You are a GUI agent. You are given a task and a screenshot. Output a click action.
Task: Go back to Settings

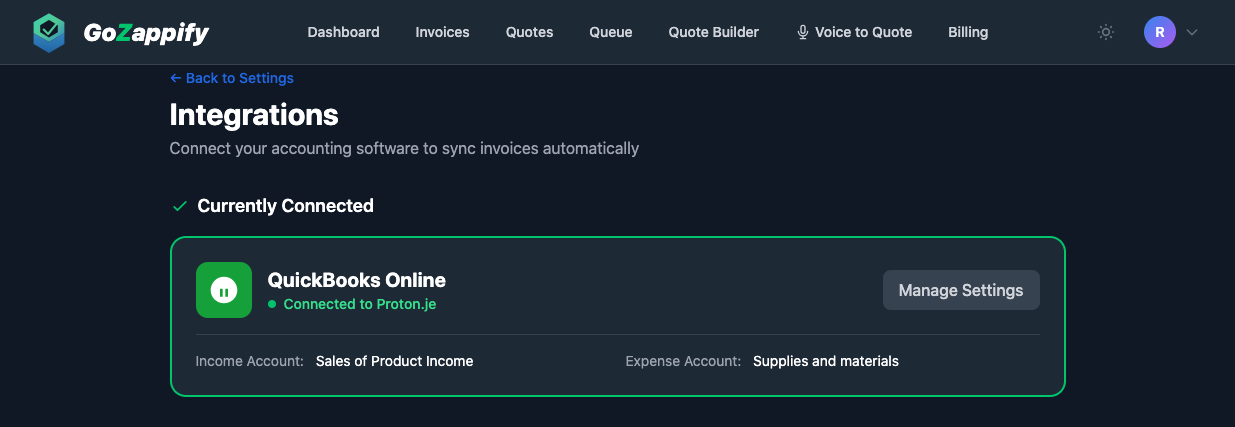[232, 78]
